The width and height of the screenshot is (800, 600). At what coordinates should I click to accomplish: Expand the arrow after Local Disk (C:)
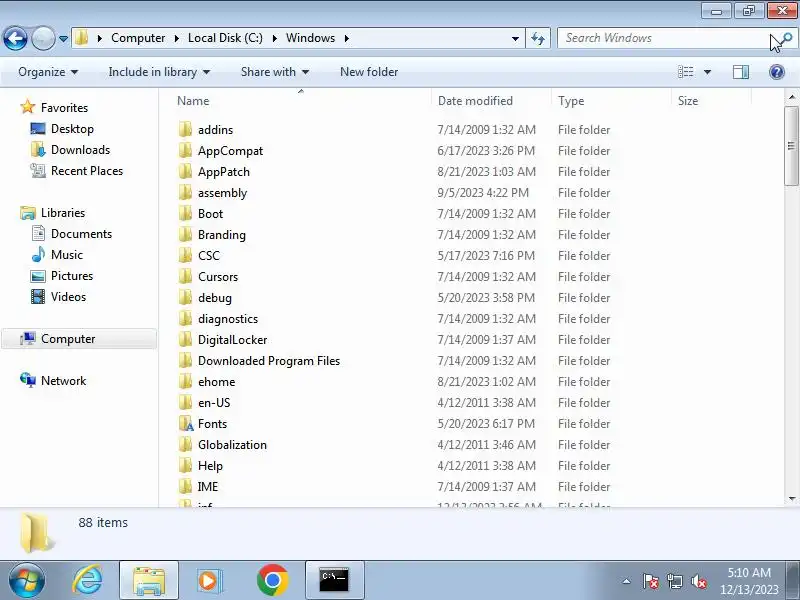[x=274, y=38]
